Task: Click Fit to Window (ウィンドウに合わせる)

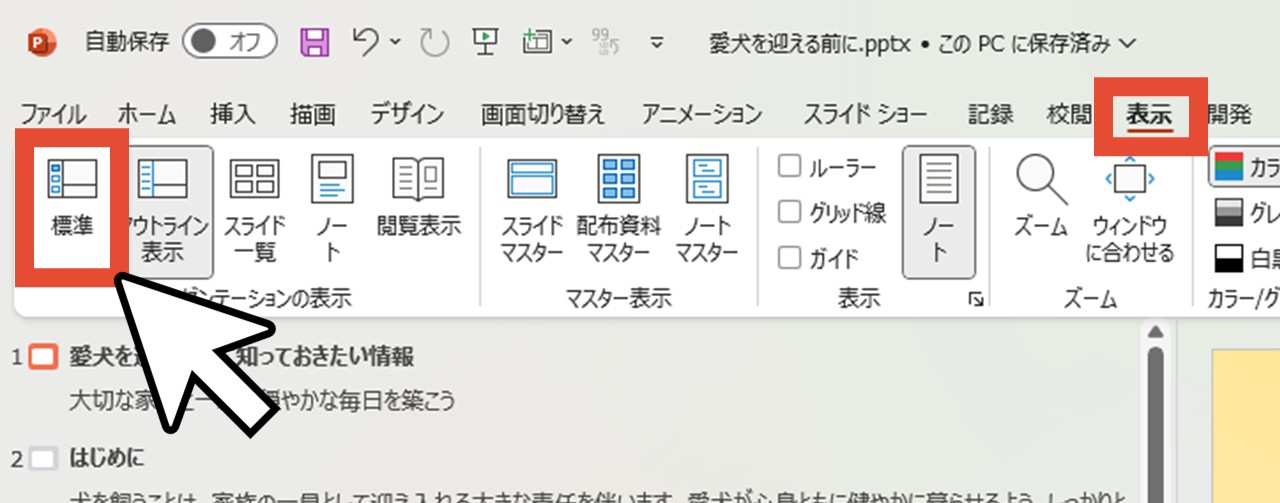Action: tap(1129, 211)
